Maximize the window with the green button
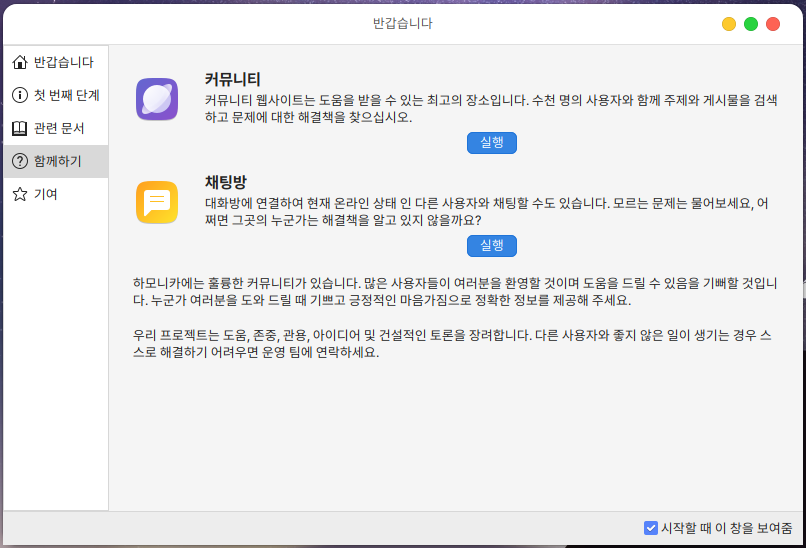806x548 pixels. point(751,23)
